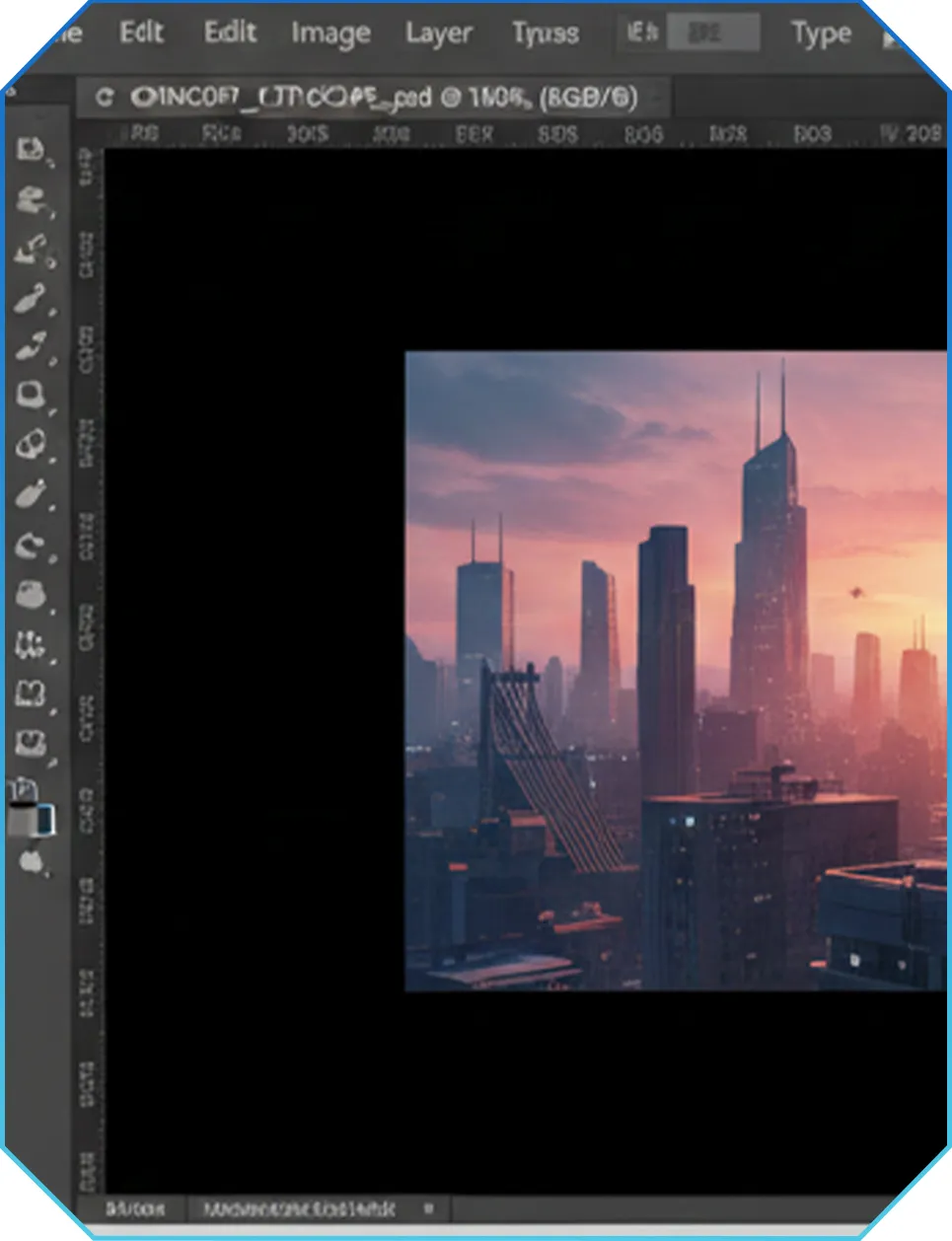This screenshot has height=1241, width=952.
Task: Click the gray foreground color swatch
Action: [22, 820]
